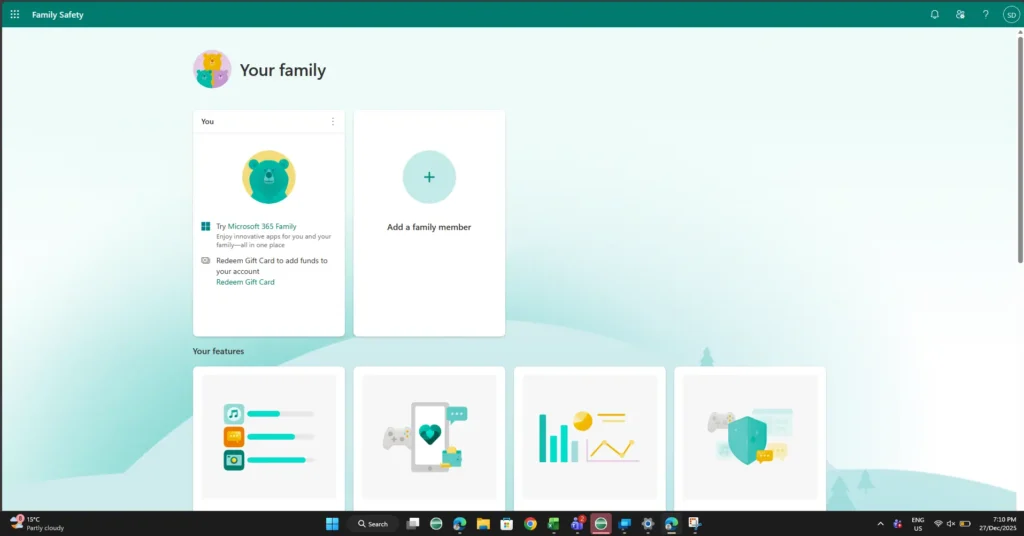Image resolution: width=1024 pixels, height=536 pixels.
Task: Open File Explorer from taskbar
Action: click(x=483, y=524)
